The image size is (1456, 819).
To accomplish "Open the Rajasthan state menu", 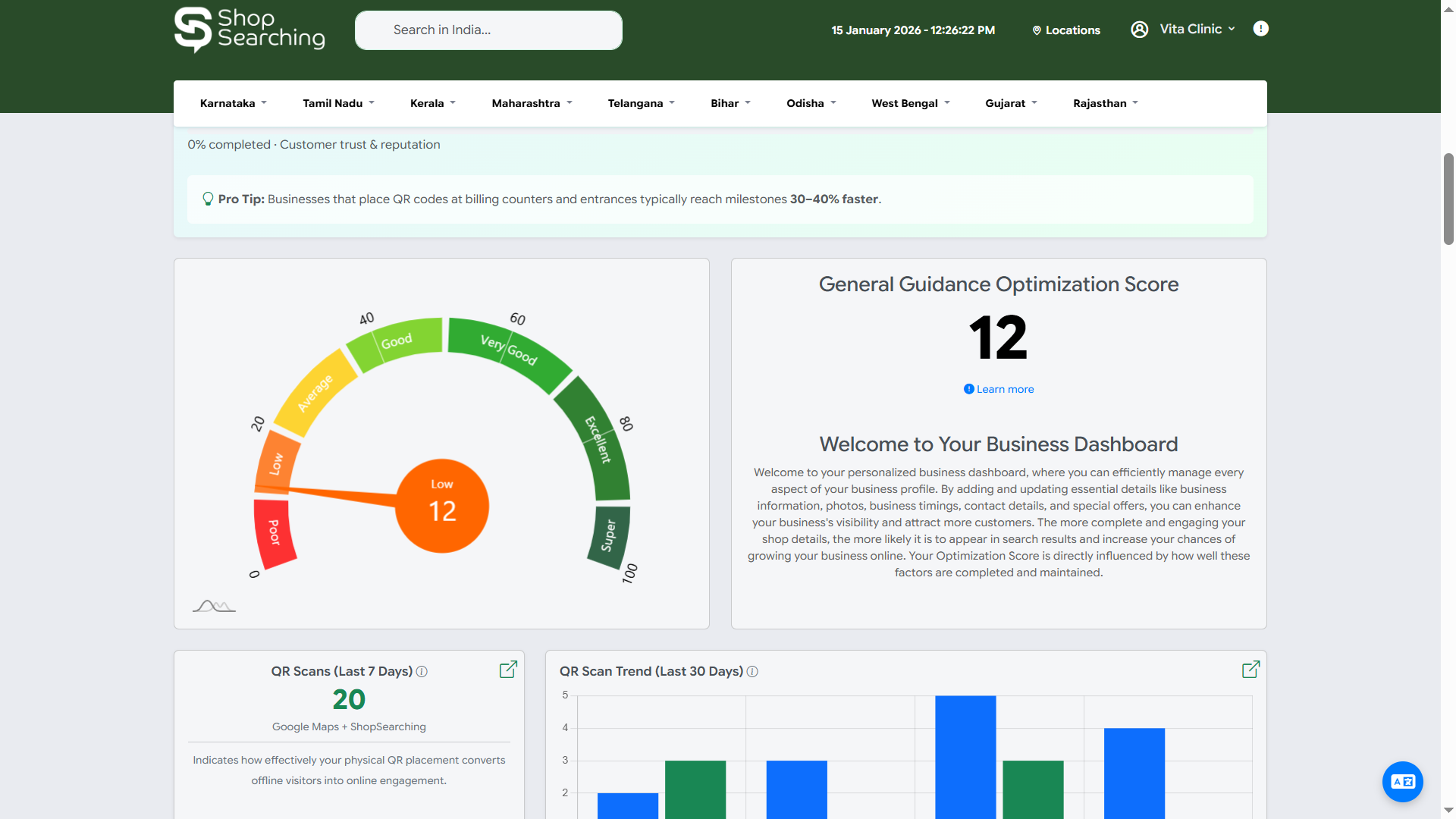I will [x=1105, y=103].
